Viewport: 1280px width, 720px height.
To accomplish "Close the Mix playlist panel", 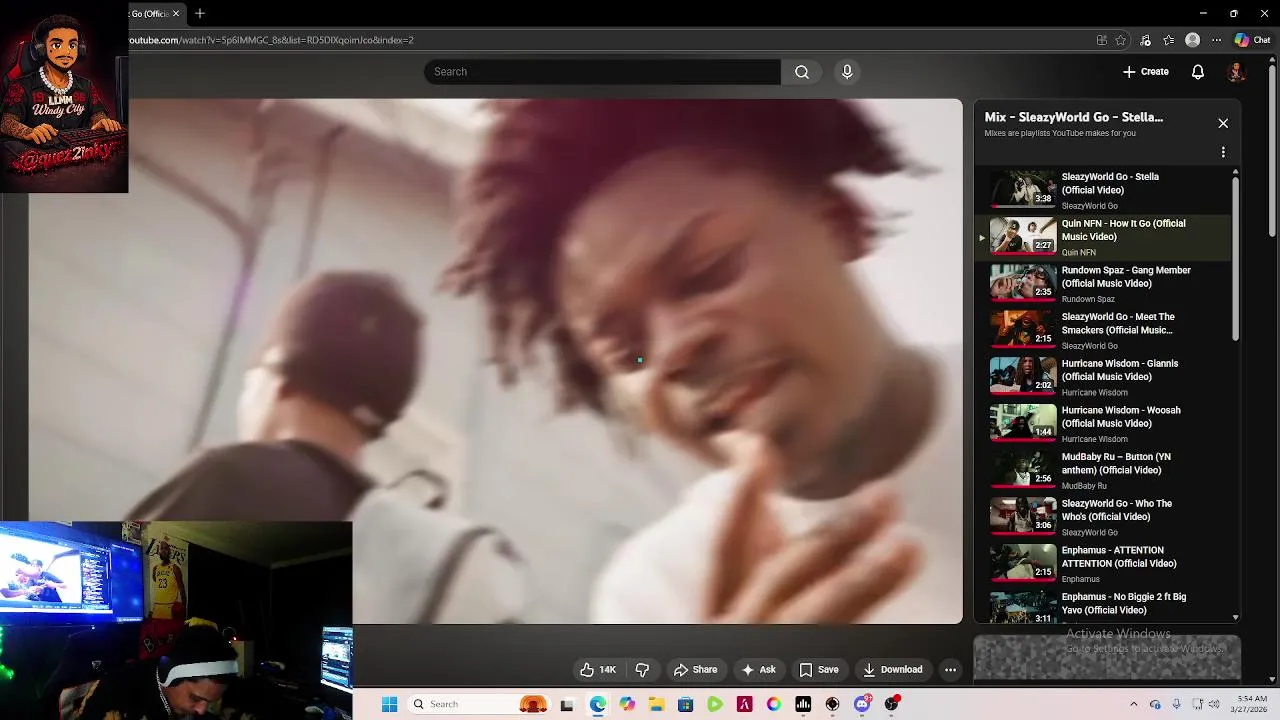I will click(x=1223, y=123).
